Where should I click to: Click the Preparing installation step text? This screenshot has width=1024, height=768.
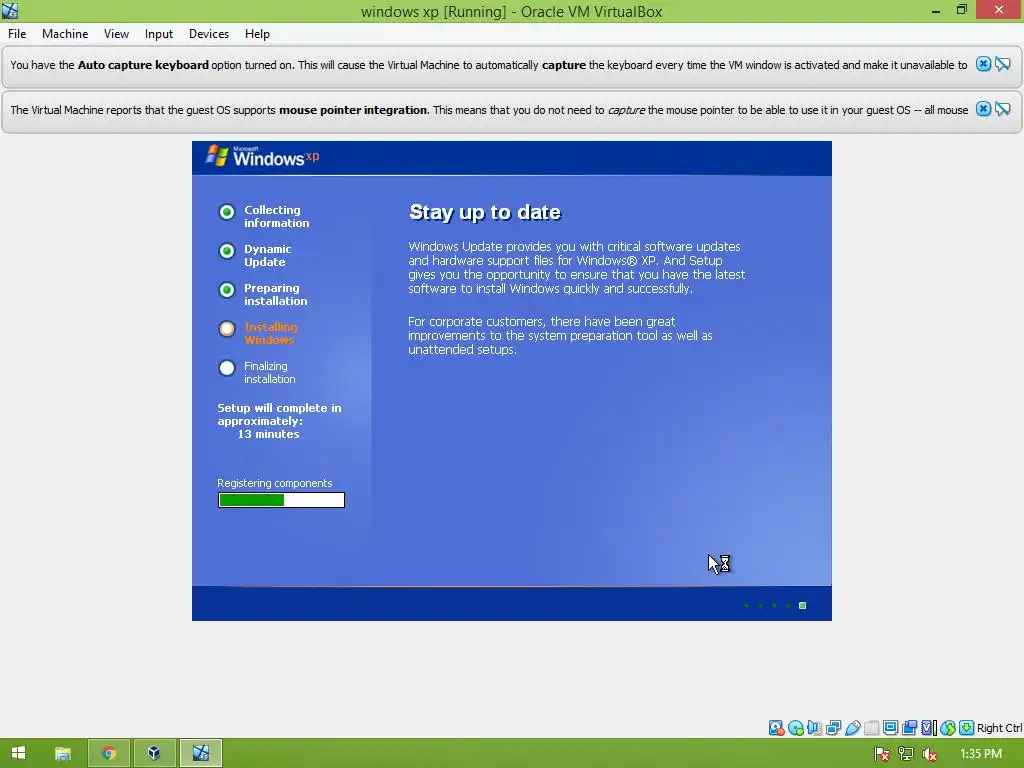click(x=275, y=295)
